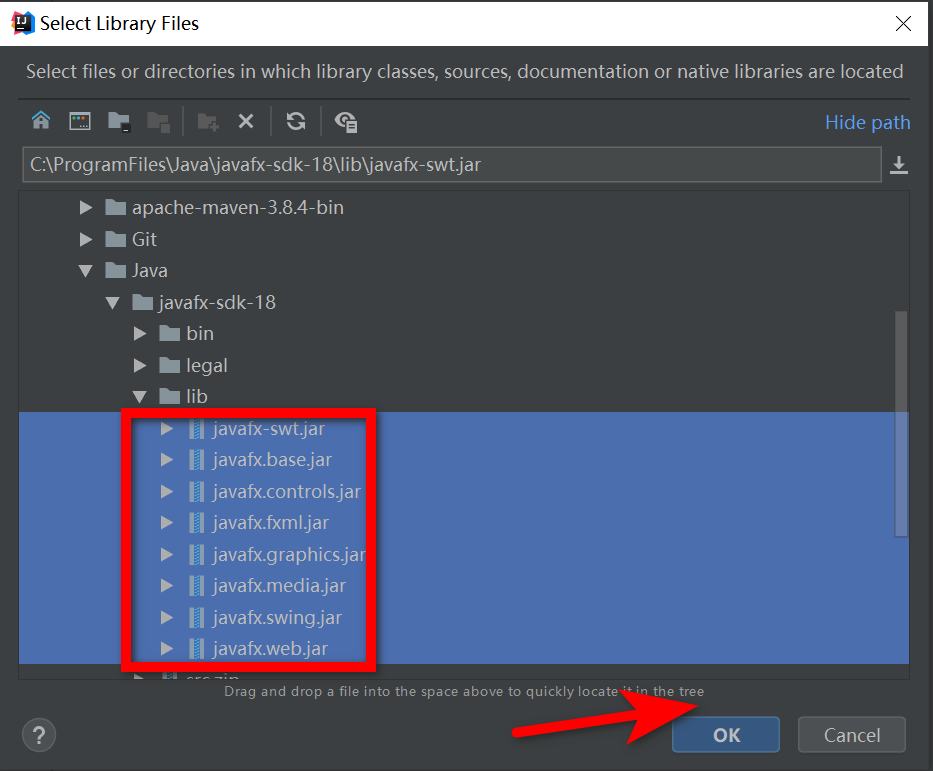Click the javafx-sdk-18 folder icon

click(x=142, y=302)
